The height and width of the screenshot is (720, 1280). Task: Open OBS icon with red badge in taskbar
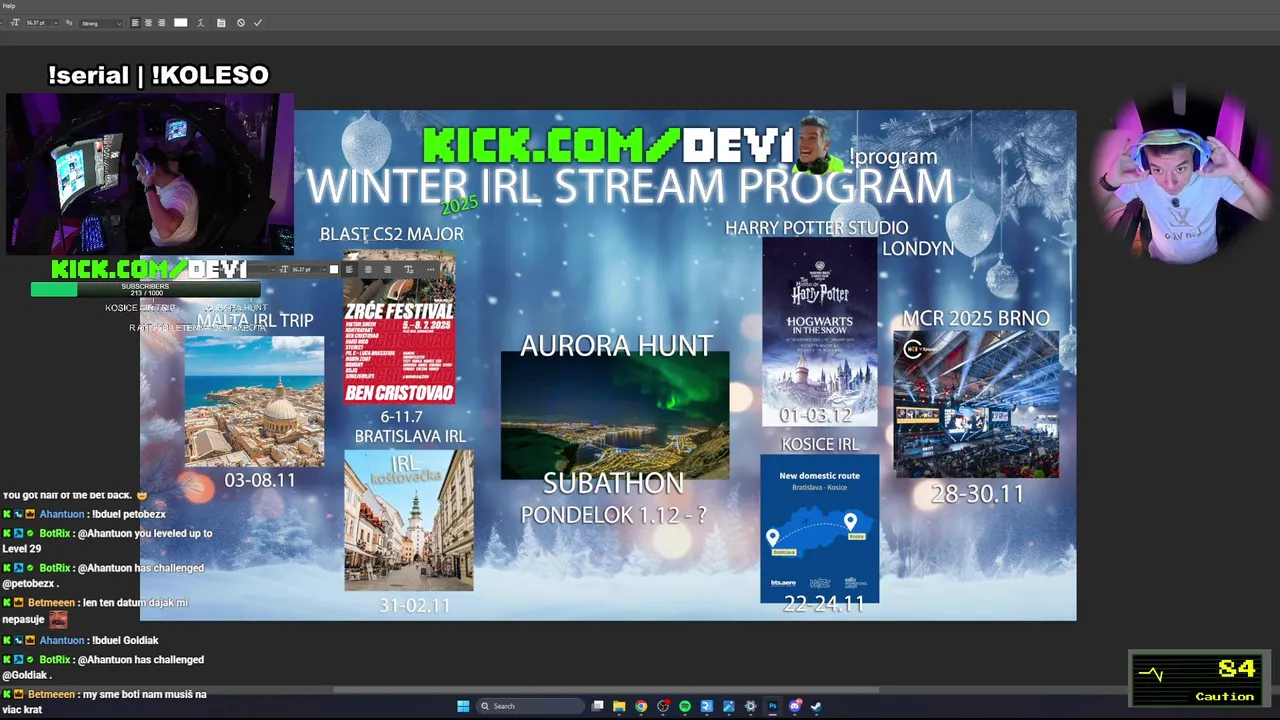pos(664,706)
